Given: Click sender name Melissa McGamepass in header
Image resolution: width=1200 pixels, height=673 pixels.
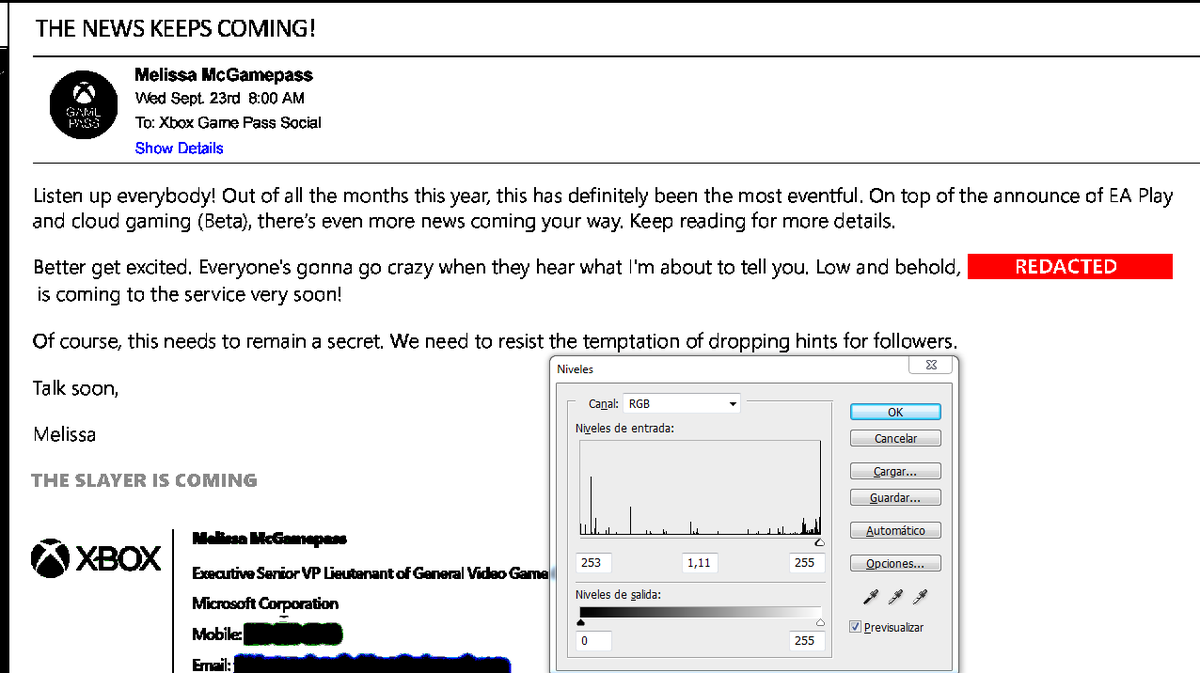Looking at the screenshot, I should (224, 74).
